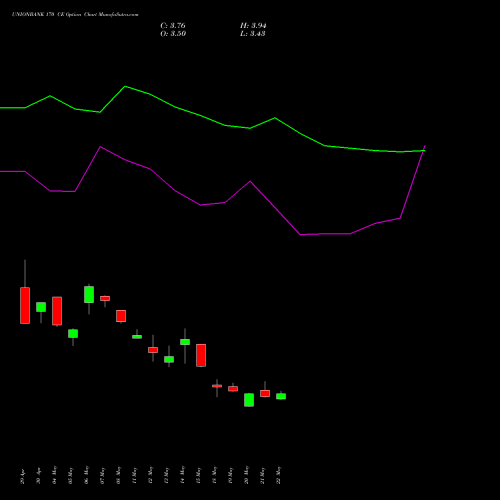500x500 pixels.
Task: Click the 30 Apr date label
Action: pyautogui.click(x=38, y=476)
